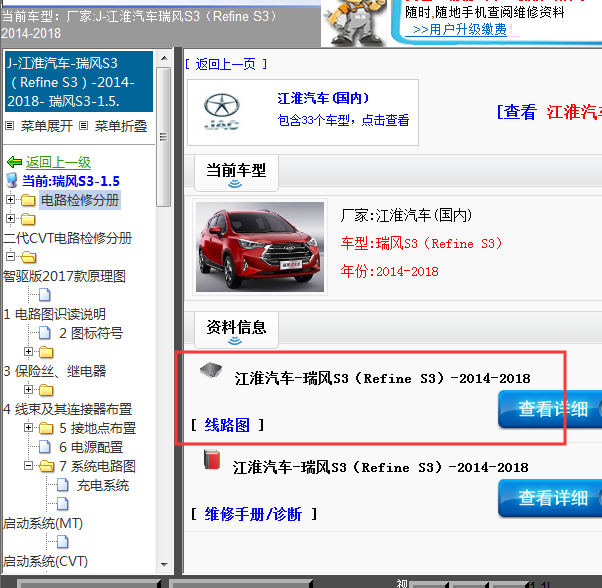This screenshot has width=602, height=588.
Task: Click document icon above 启动系统(CVT)
Action: pyautogui.click(x=63, y=542)
